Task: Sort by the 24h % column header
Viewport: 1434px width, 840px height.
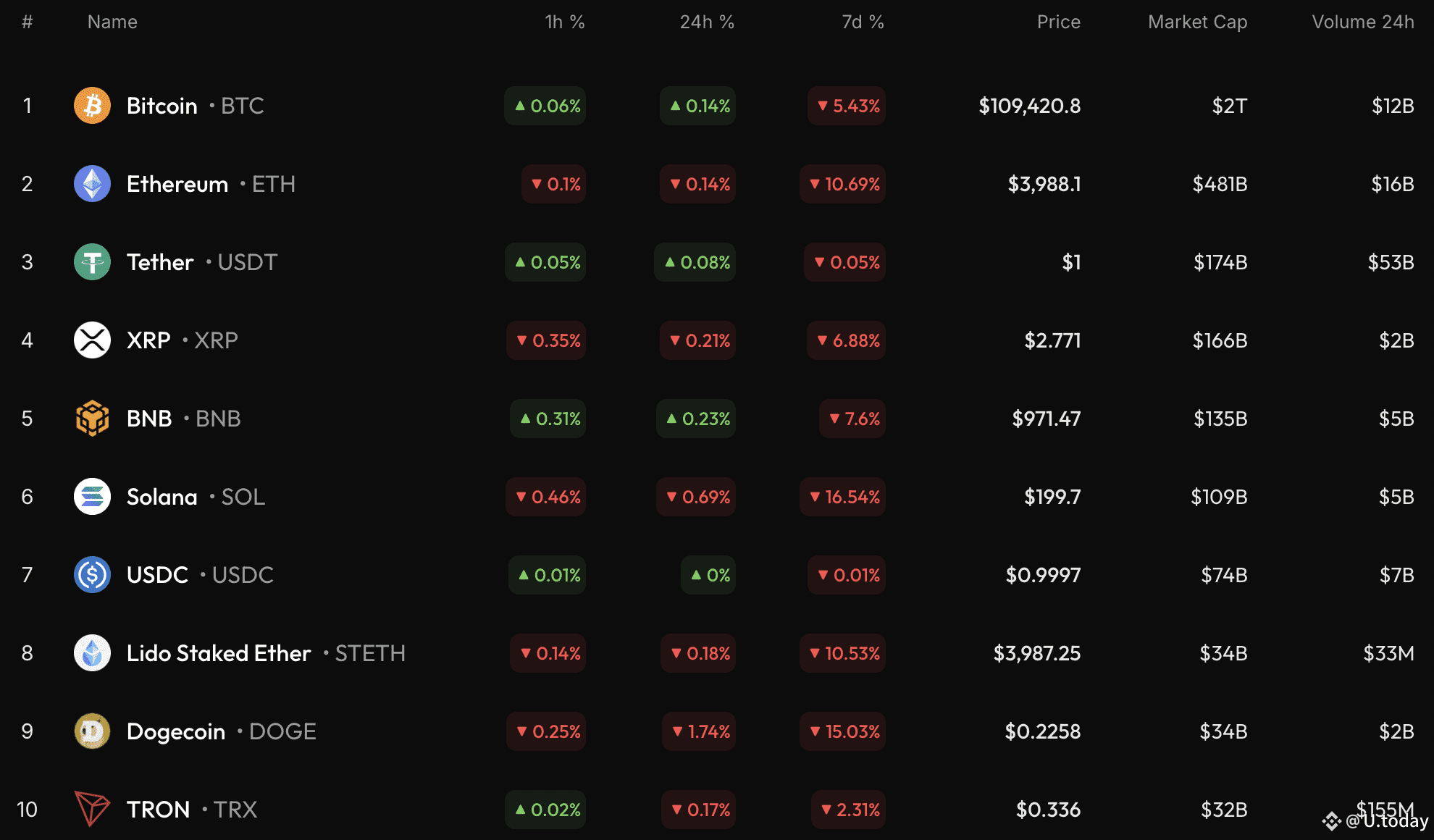Action: coord(707,22)
